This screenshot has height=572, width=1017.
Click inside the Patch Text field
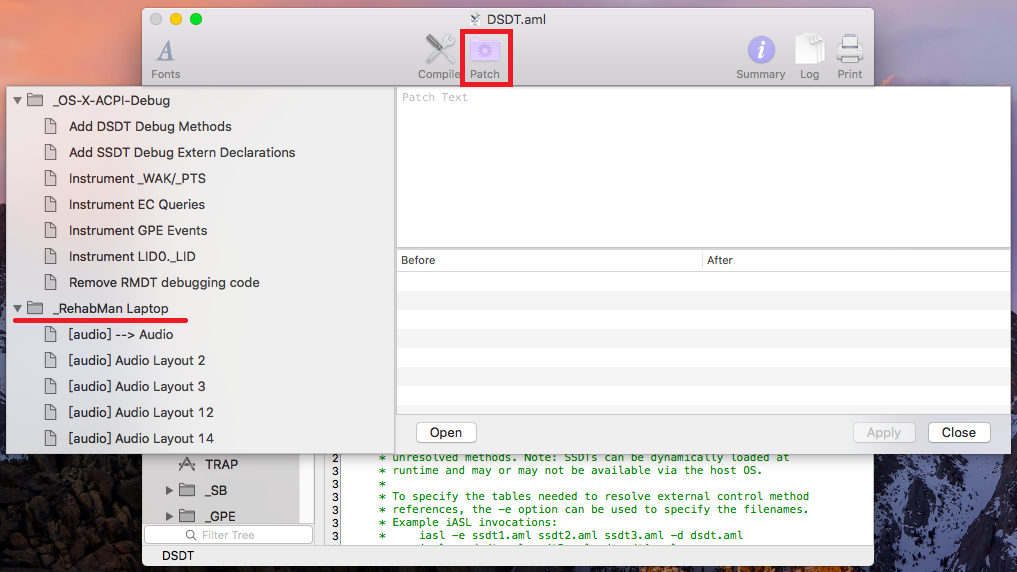[703, 167]
